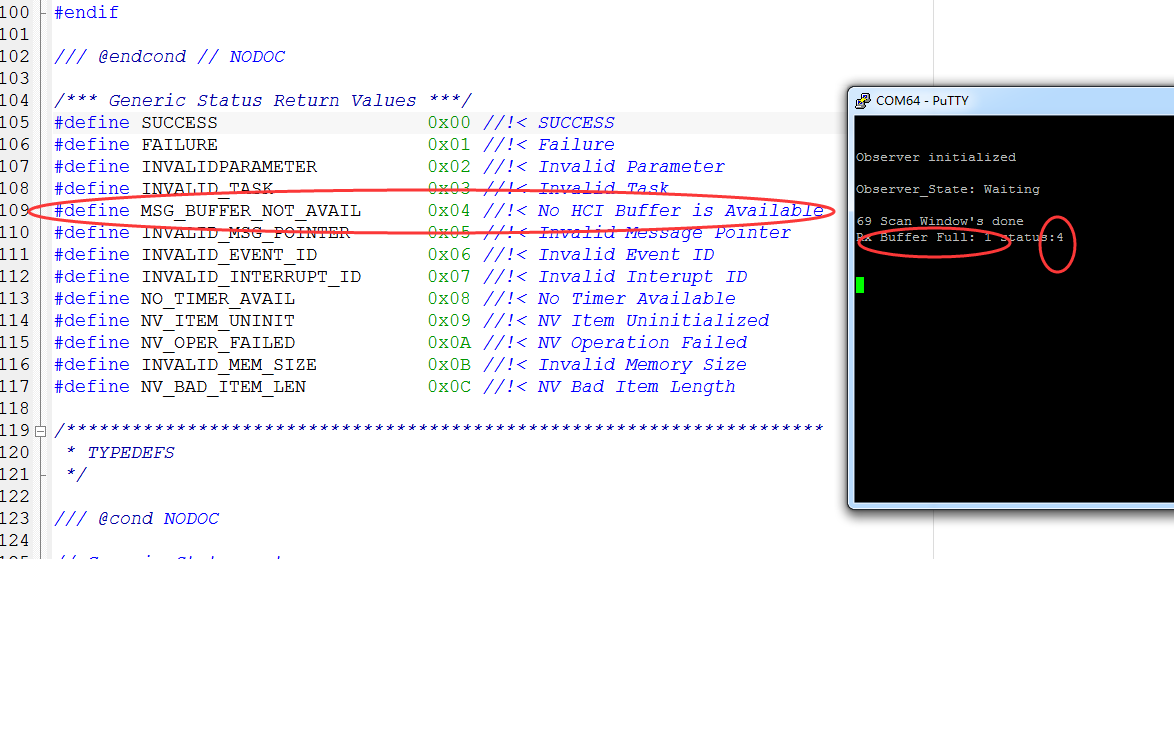This screenshot has height=755, width=1174.
Task: Collapse the fold marker at line 119
Action: click(x=40, y=431)
